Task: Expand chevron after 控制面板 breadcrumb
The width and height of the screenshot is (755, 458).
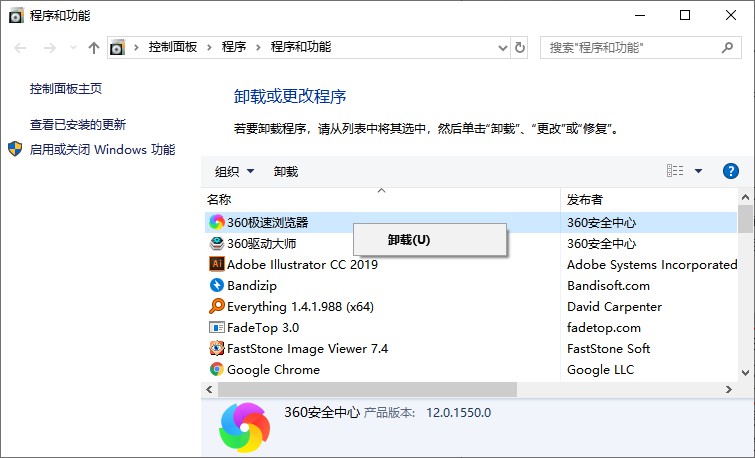Action: (x=209, y=47)
